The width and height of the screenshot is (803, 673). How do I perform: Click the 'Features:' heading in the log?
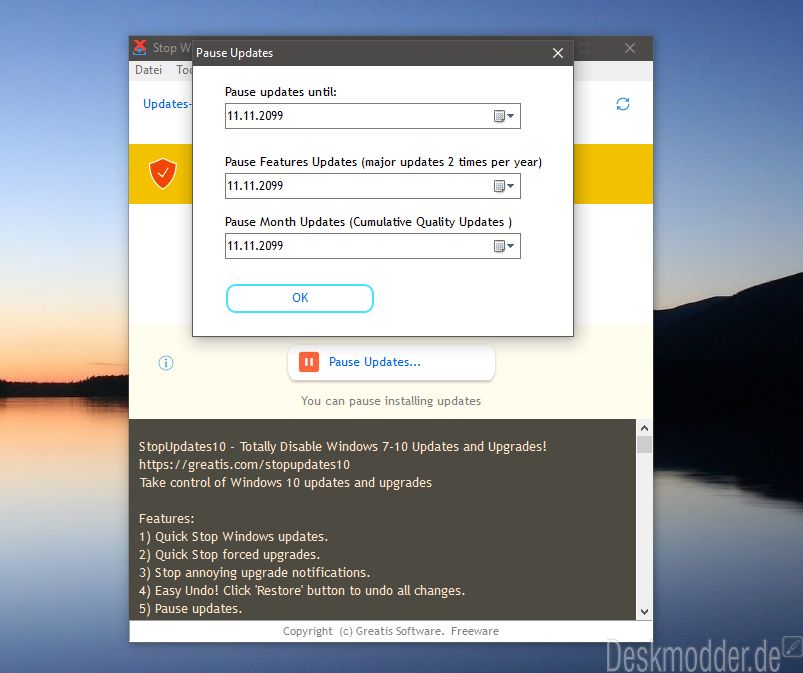click(x=166, y=518)
